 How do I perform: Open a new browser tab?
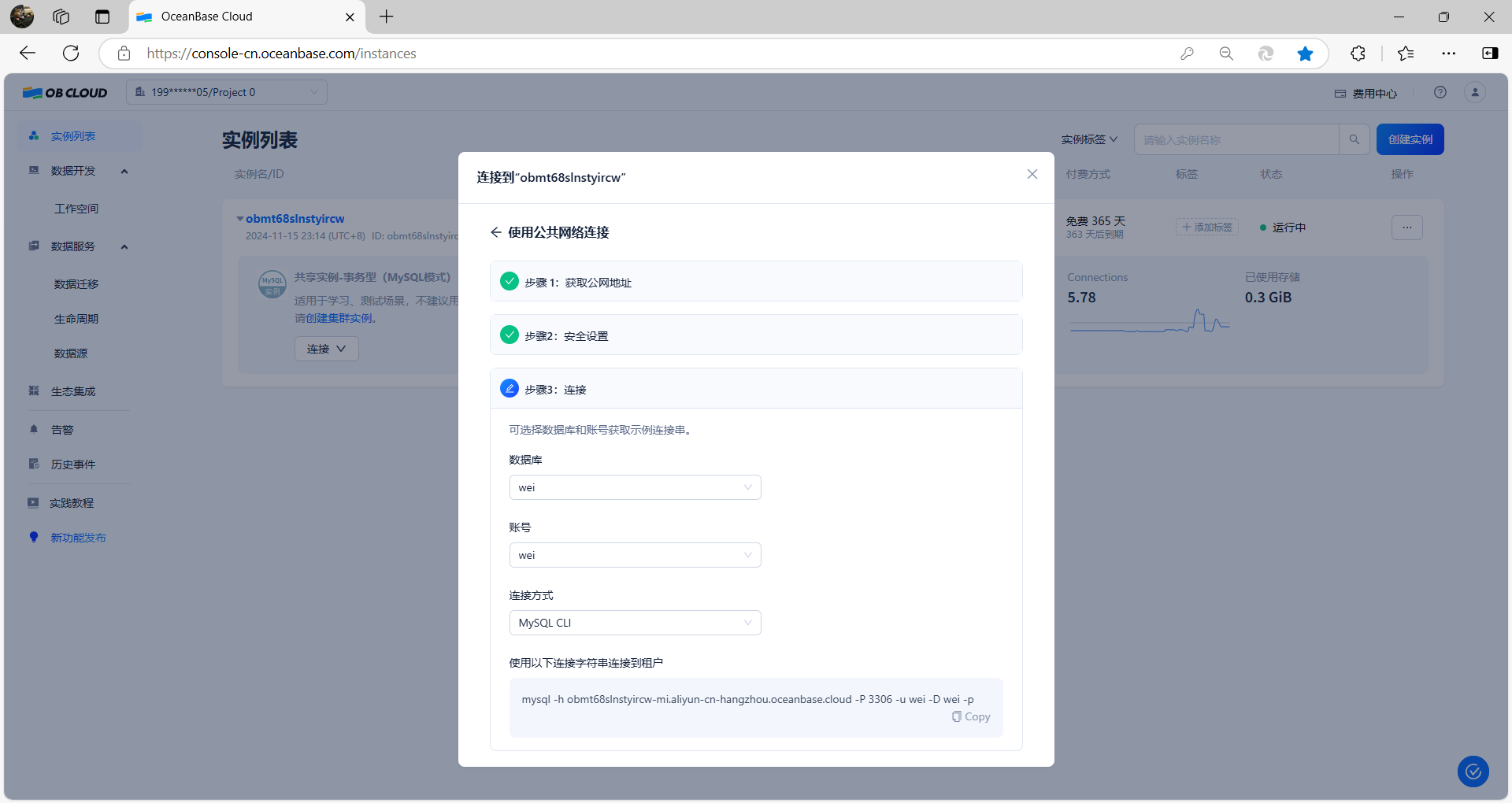pyautogui.click(x=387, y=17)
